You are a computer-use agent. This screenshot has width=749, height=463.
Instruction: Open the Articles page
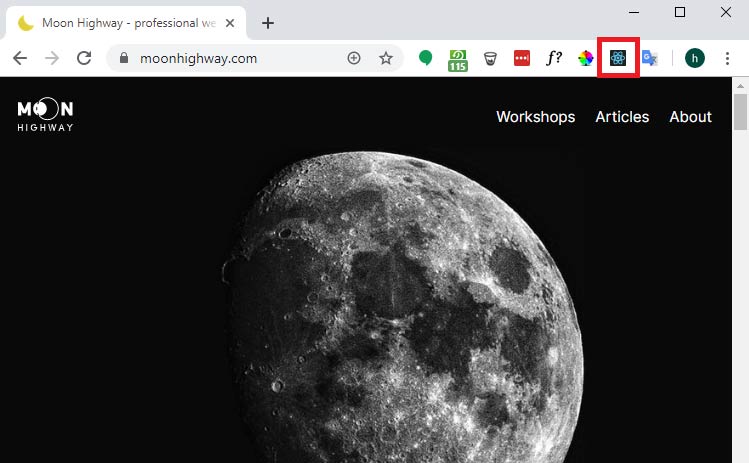pyautogui.click(x=622, y=117)
